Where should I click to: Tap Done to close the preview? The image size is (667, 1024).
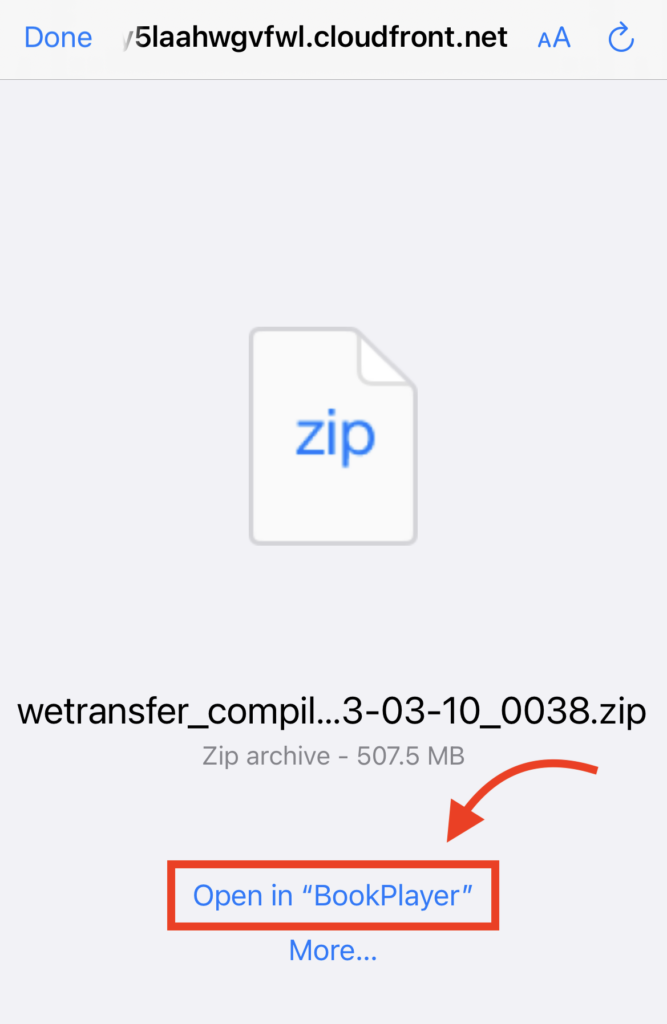(58, 38)
